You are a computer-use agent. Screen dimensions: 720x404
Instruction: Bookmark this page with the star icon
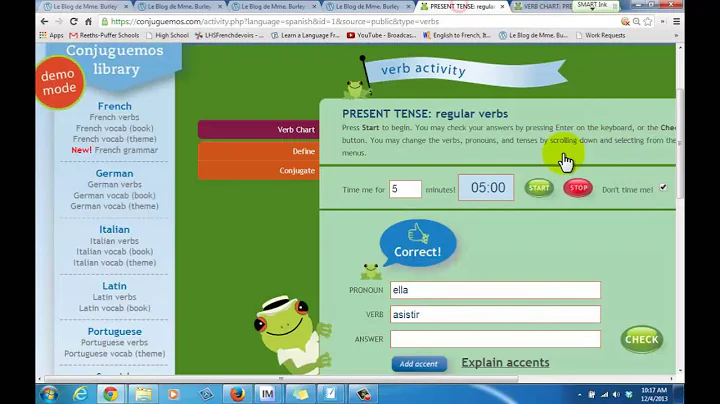[x=648, y=22]
